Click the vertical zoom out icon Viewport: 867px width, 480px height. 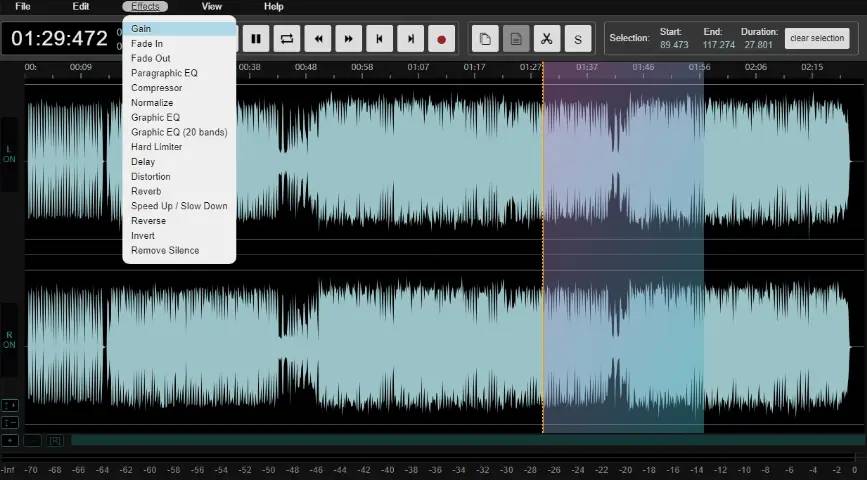[10, 423]
